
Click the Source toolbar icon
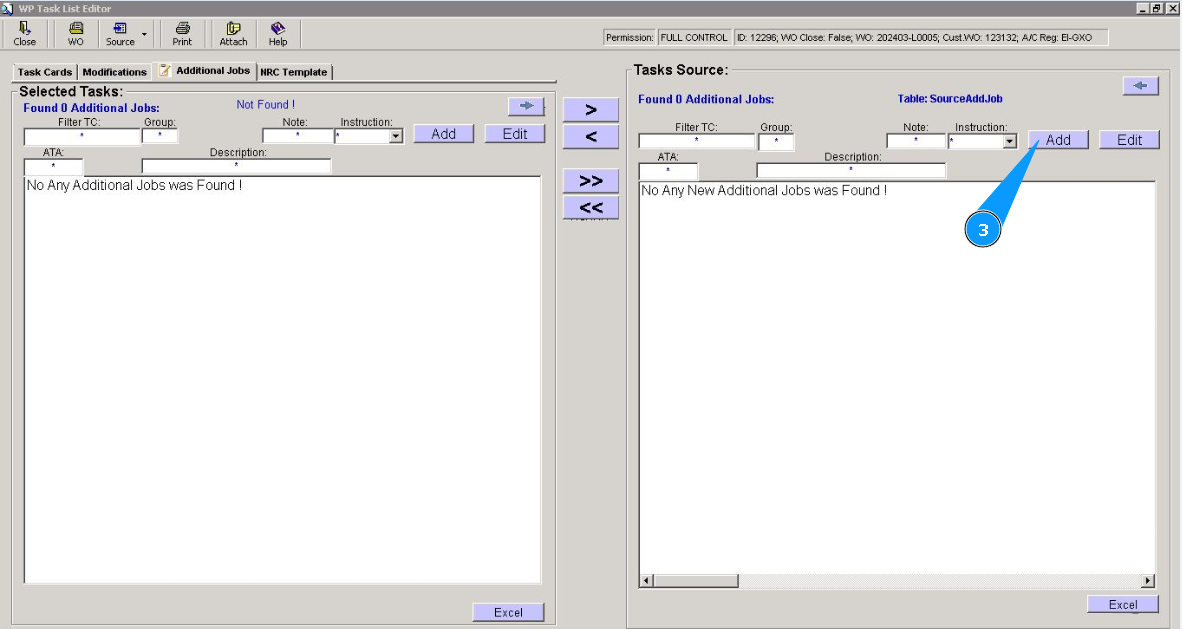click(x=120, y=34)
